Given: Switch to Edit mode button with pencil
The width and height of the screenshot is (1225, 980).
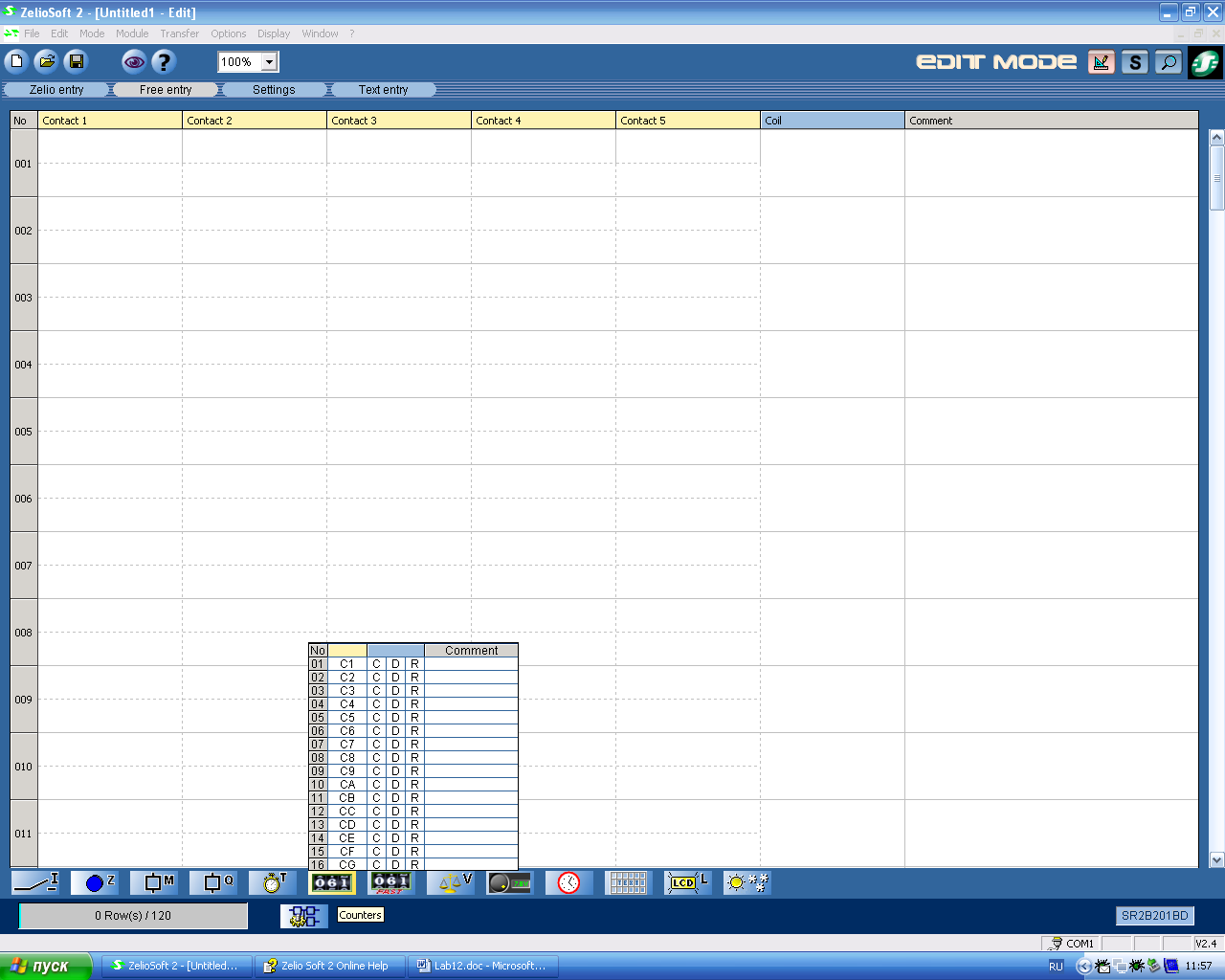Looking at the screenshot, I should coord(1102,62).
